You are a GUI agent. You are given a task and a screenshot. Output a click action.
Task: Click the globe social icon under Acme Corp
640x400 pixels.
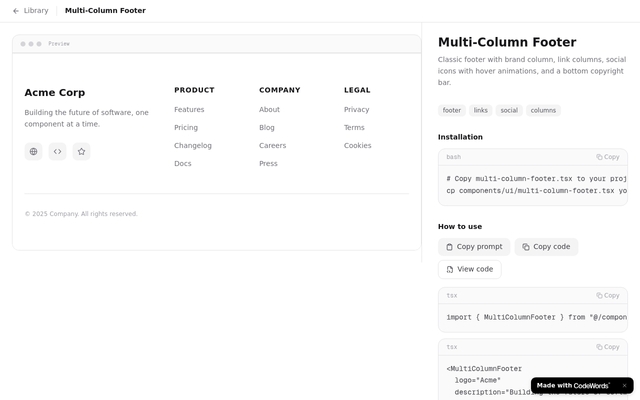33,151
